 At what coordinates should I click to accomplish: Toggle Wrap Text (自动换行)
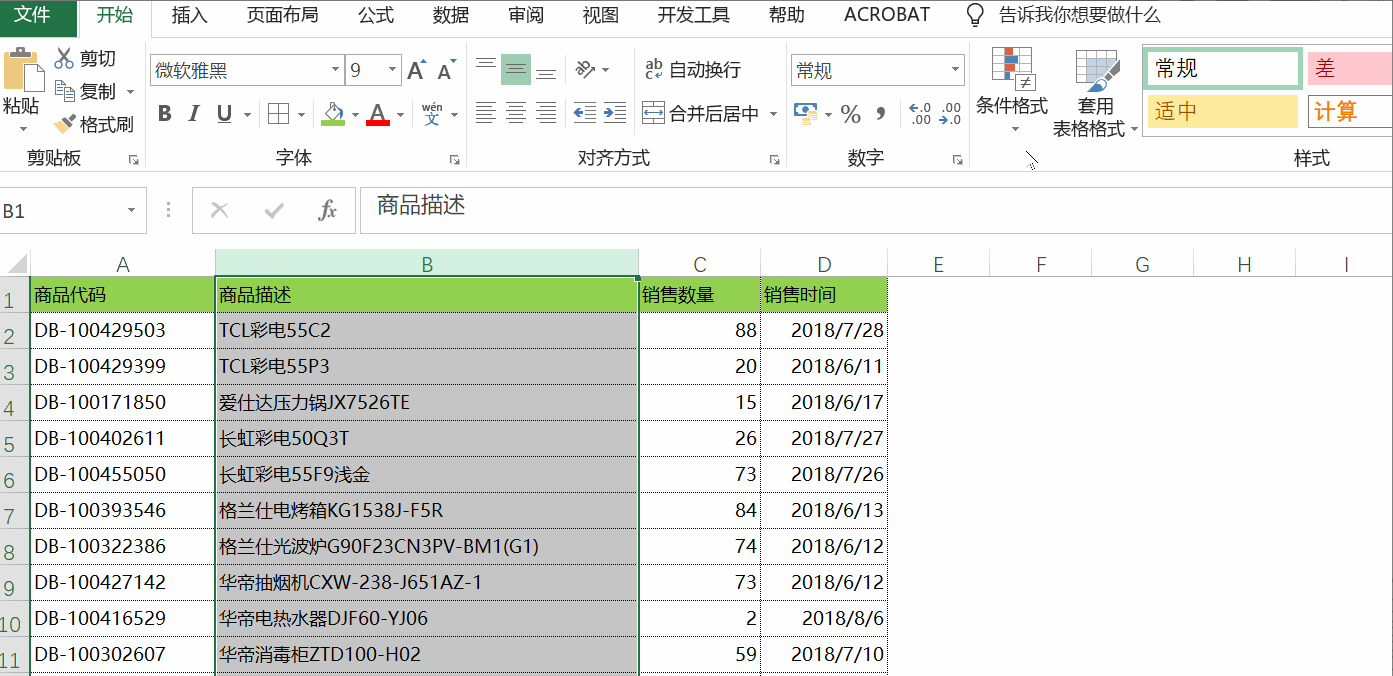click(693, 69)
